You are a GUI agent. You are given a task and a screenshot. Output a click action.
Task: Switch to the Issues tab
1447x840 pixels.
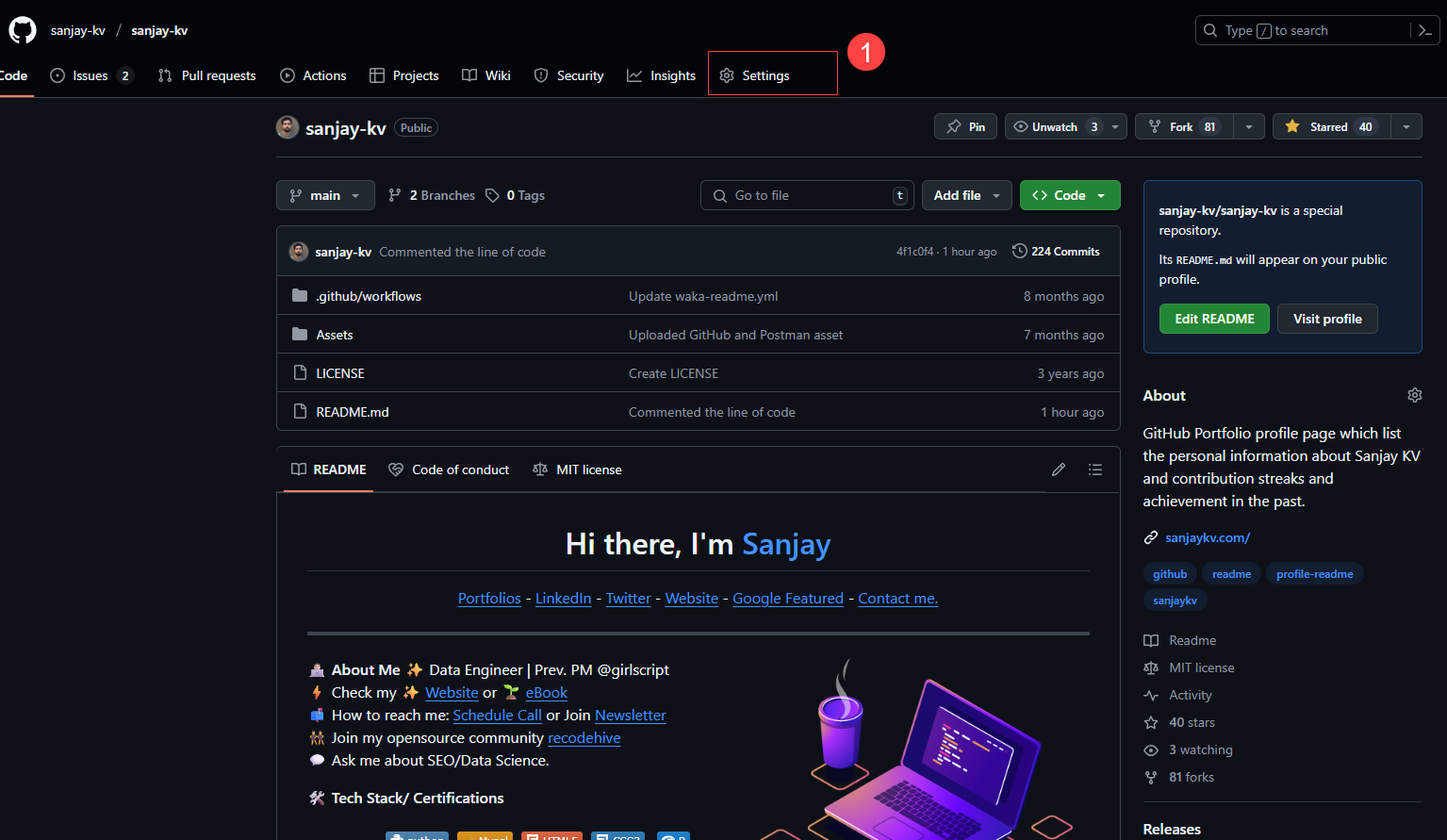[x=91, y=75]
